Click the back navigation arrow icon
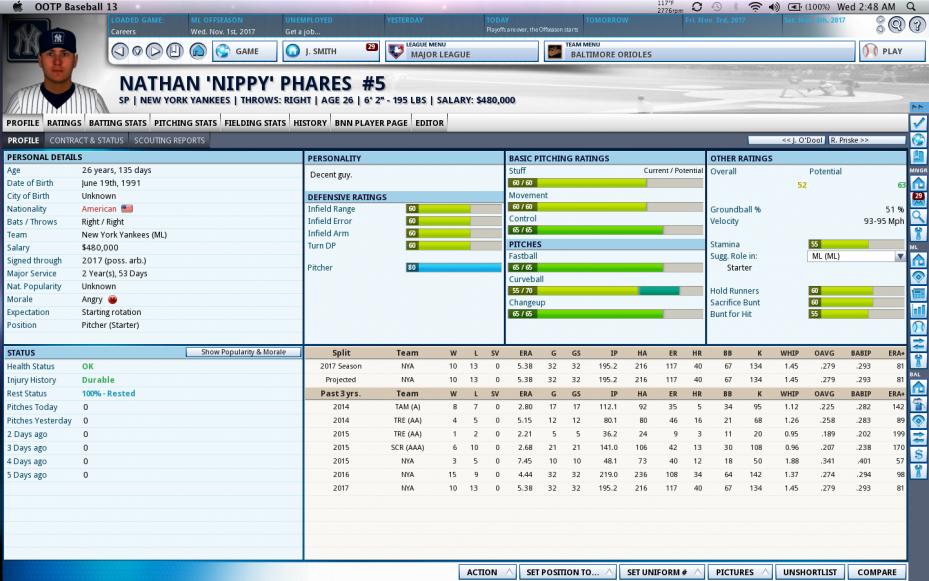929x581 pixels. click(120, 51)
